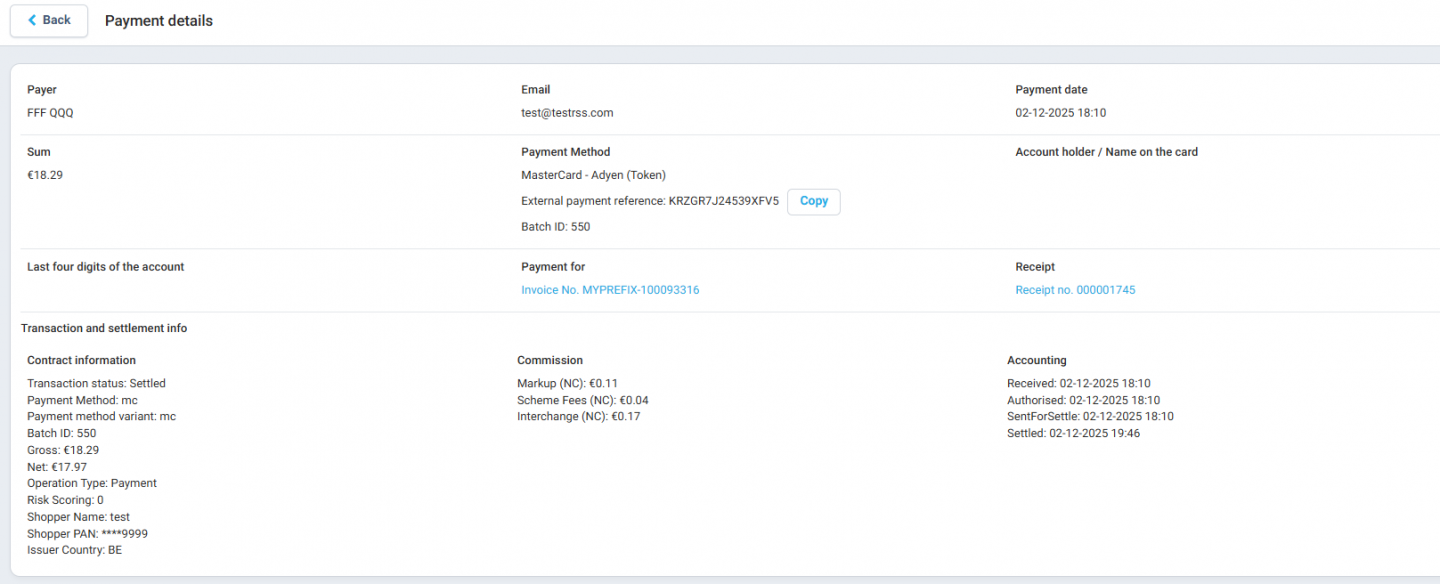Click MasterCard - Adyen (Token) text
The image size is (1440, 584).
(x=593, y=175)
